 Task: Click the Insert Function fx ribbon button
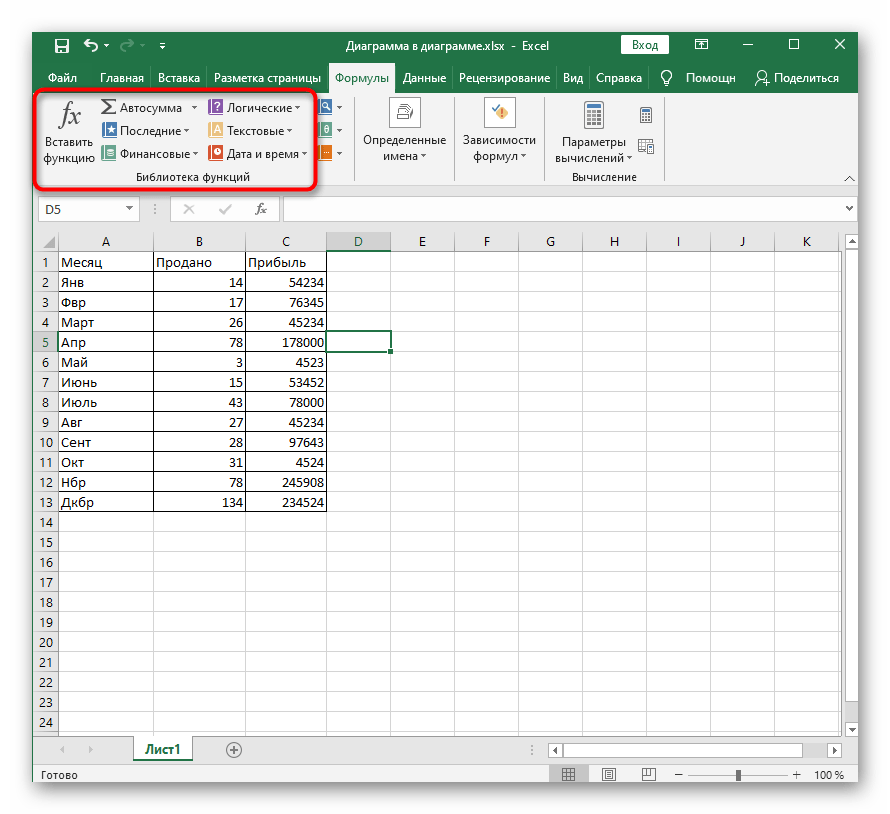coord(69,130)
